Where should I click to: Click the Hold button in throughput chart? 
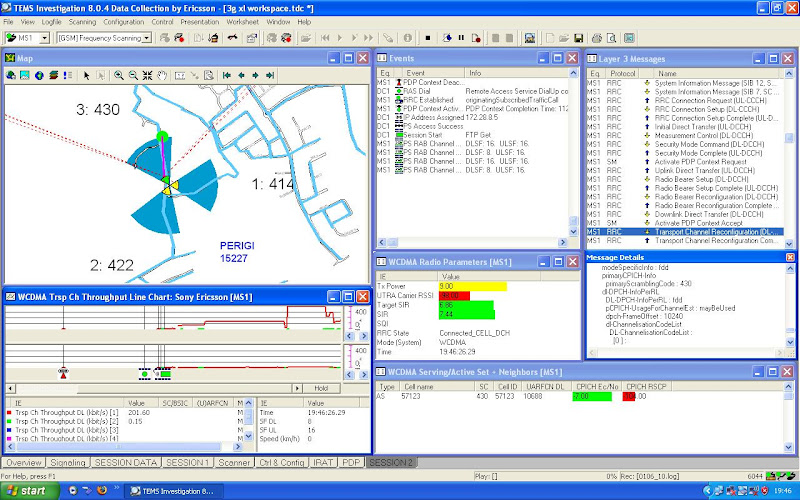pyautogui.click(x=321, y=388)
